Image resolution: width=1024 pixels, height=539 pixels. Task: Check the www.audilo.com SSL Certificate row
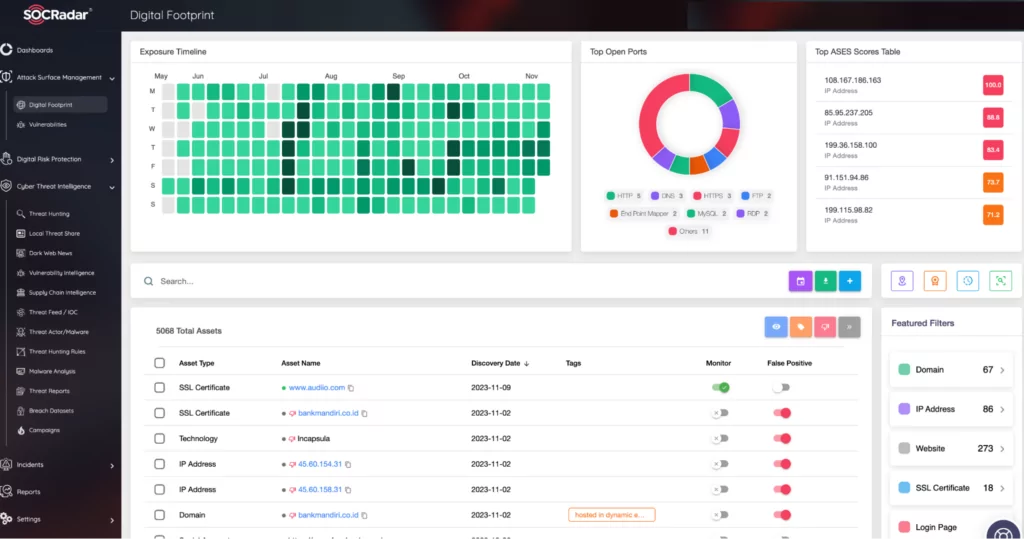[x=159, y=387]
